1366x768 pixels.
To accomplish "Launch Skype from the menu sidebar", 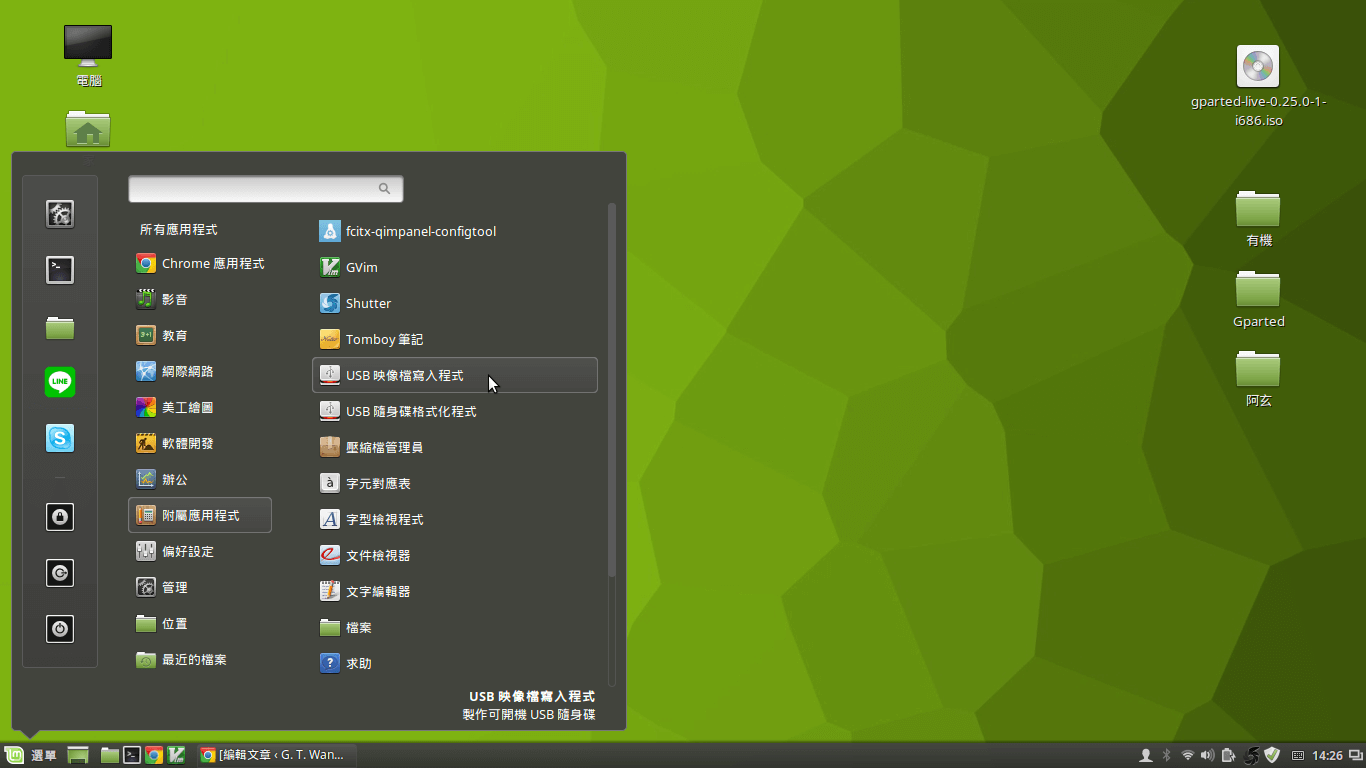I will point(59,437).
